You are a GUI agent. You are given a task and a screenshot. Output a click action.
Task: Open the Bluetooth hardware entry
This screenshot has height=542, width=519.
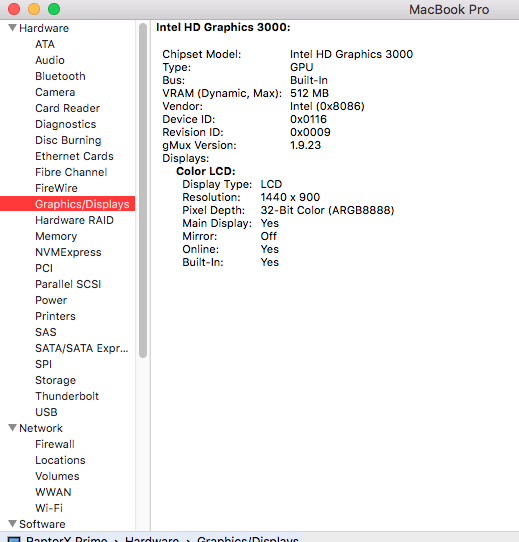coord(60,76)
